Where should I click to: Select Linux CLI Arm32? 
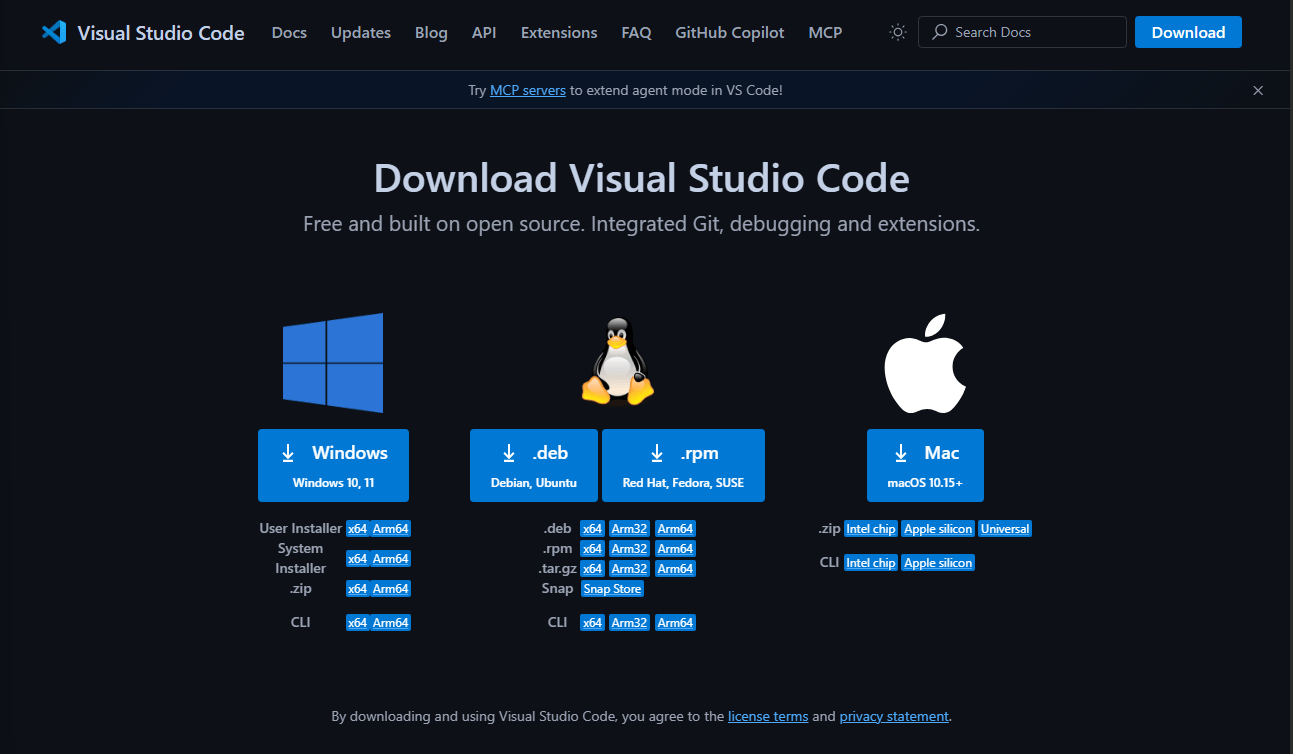[630, 623]
